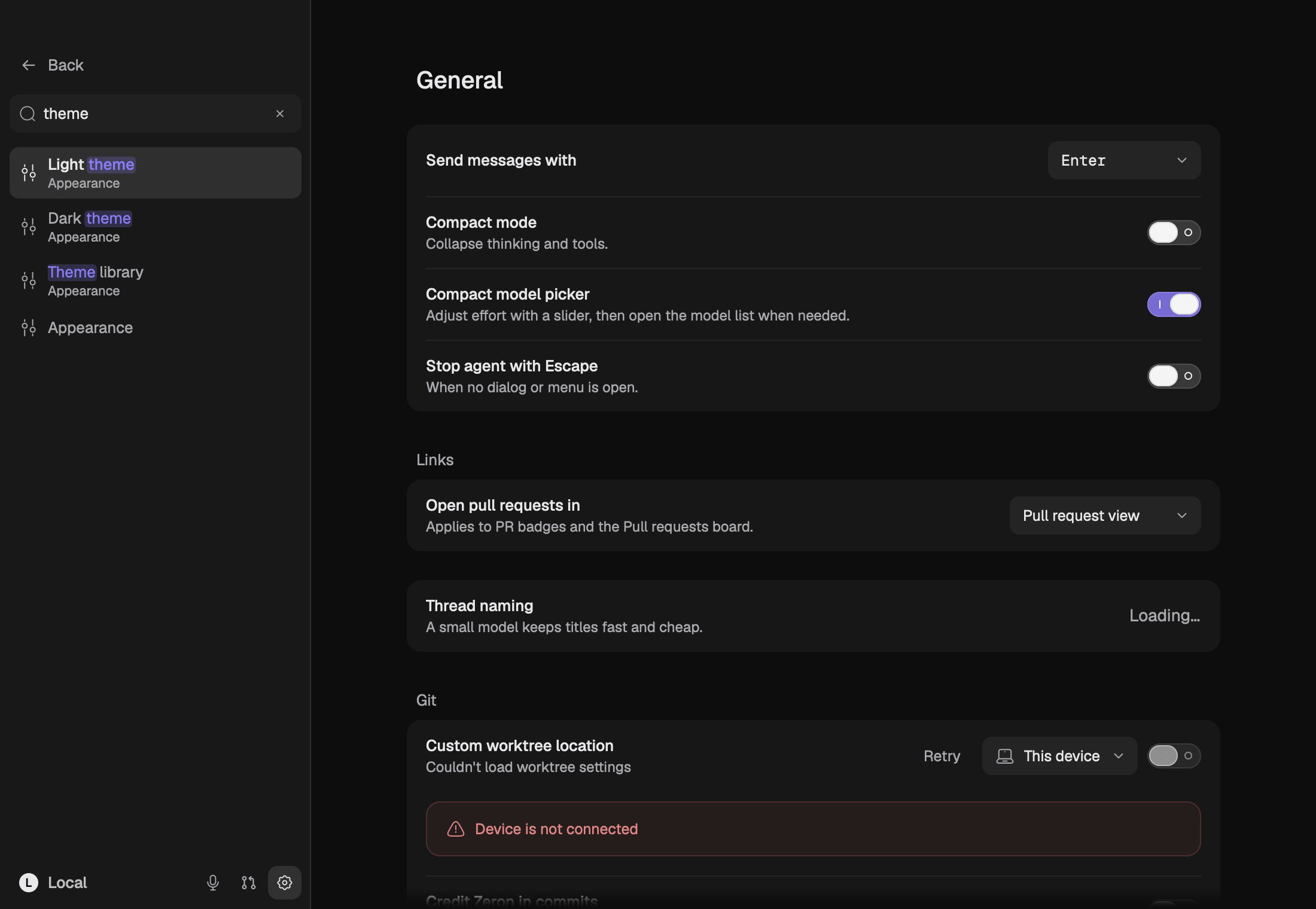Screen dimensions: 1316x909
Task: Toggle Custom worktree location switch
Action: point(1174,756)
